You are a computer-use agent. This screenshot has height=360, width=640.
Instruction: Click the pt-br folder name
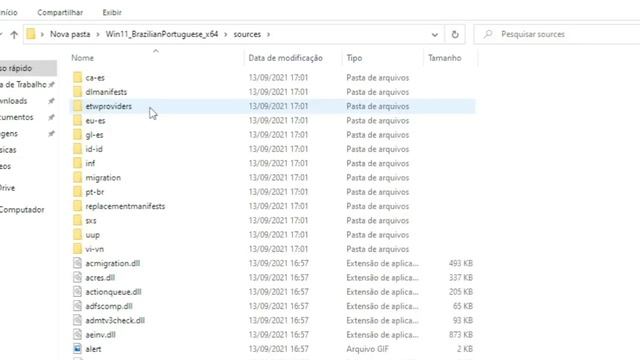tap(95, 192)
